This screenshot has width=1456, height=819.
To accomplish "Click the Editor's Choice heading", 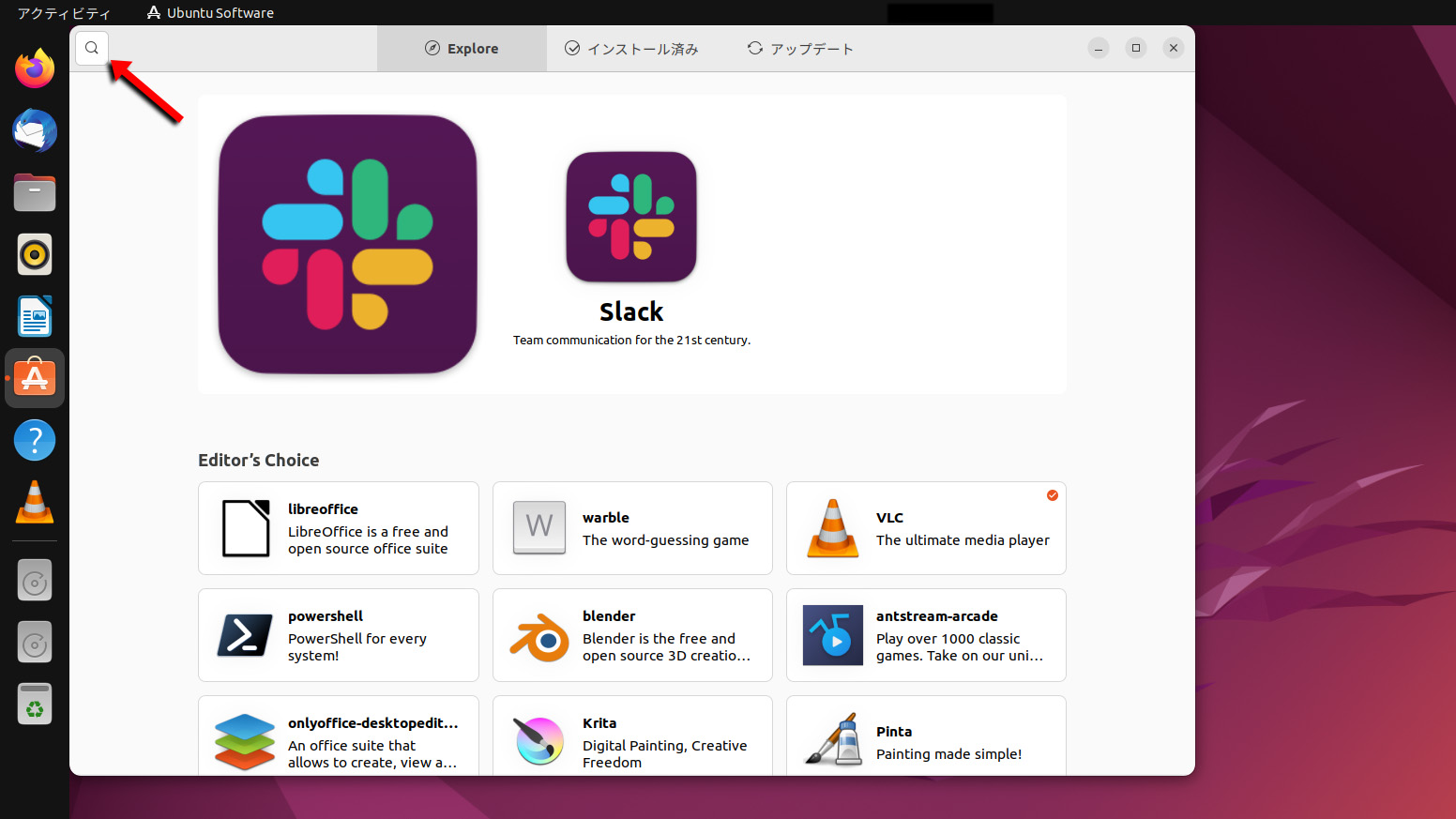I will pos(258,460).
